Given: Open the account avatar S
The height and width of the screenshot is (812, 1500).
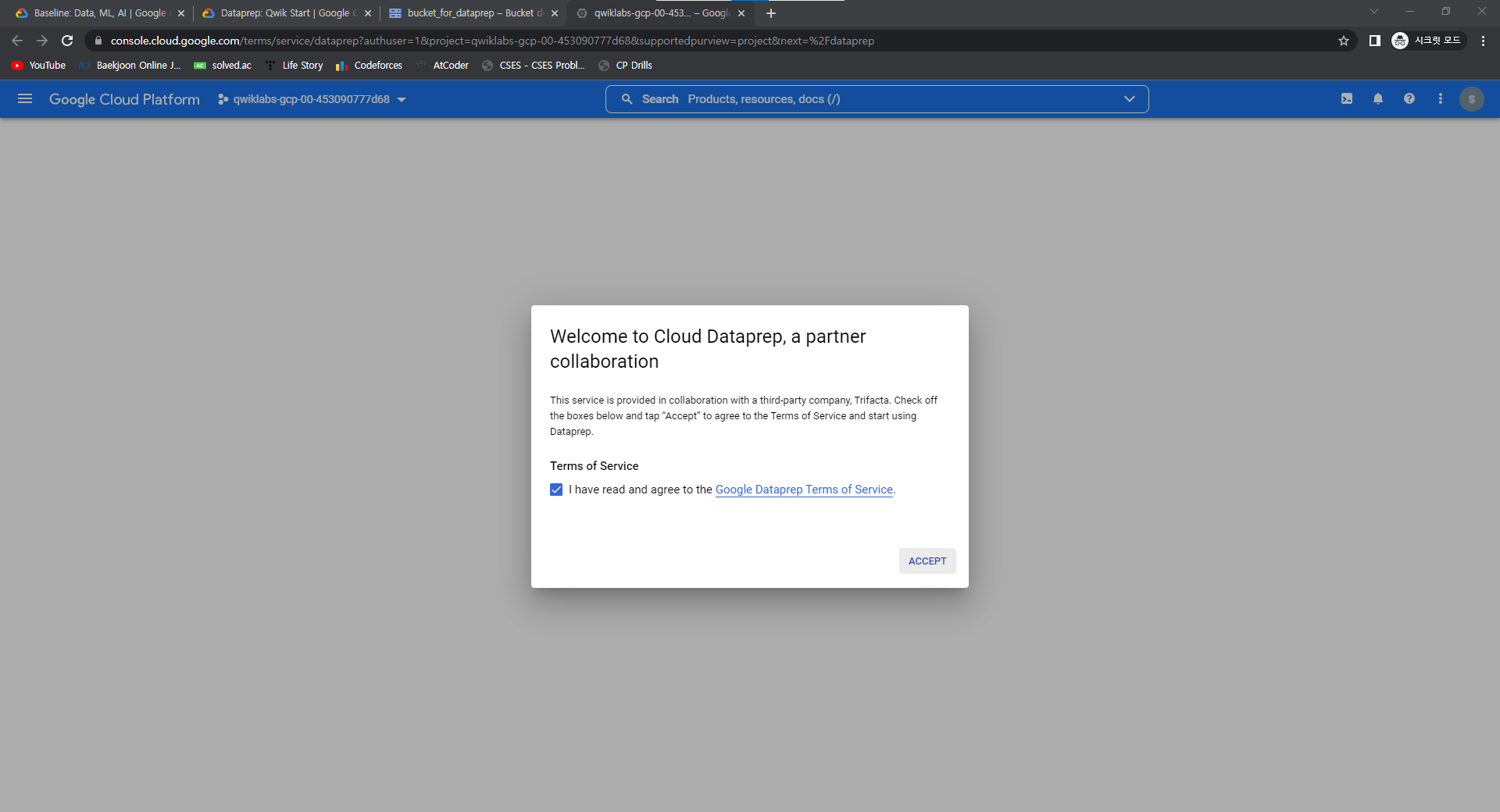Looking at the screenshot, I should 1472,99.
